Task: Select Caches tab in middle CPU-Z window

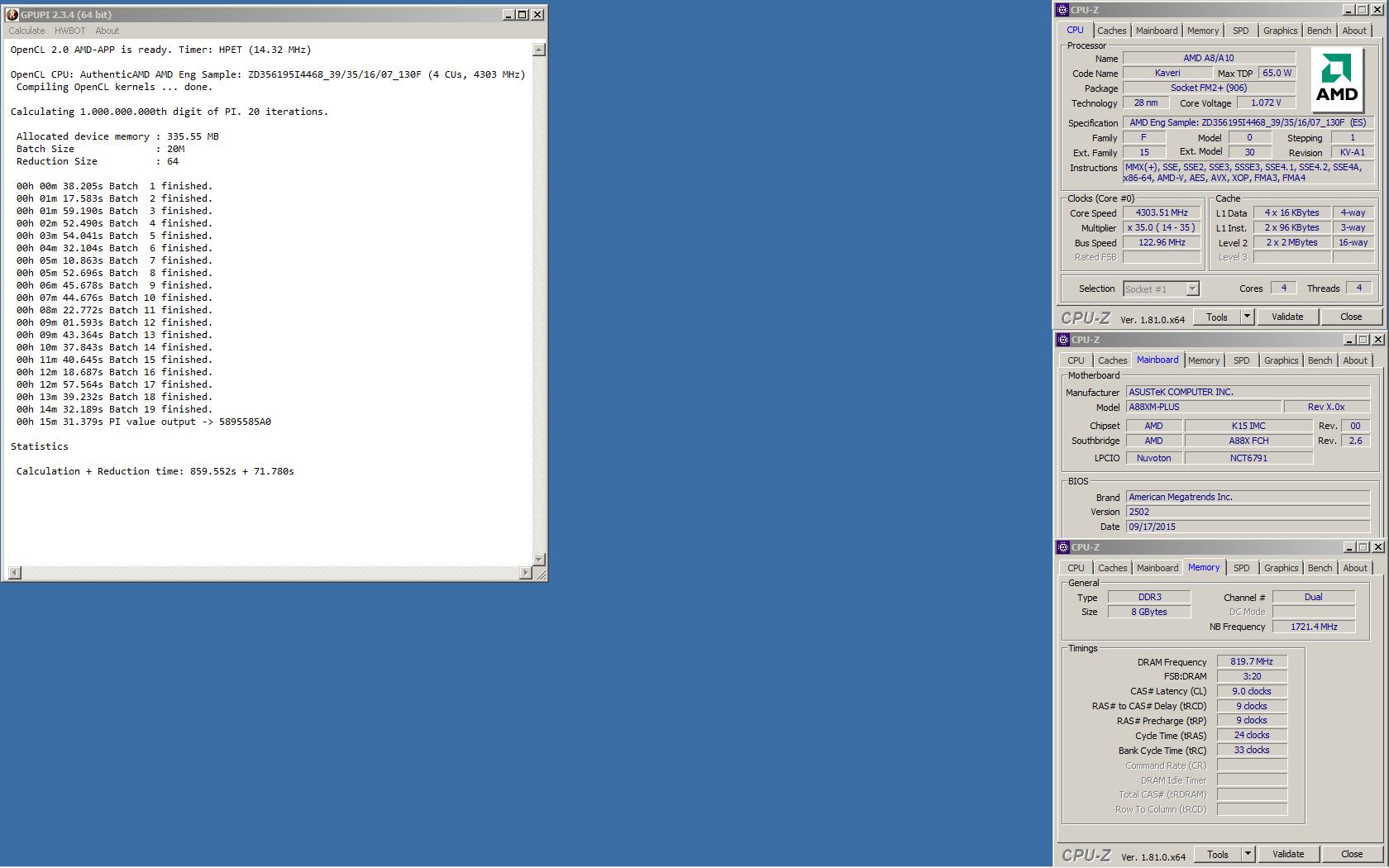Action: click(1112, 360)
